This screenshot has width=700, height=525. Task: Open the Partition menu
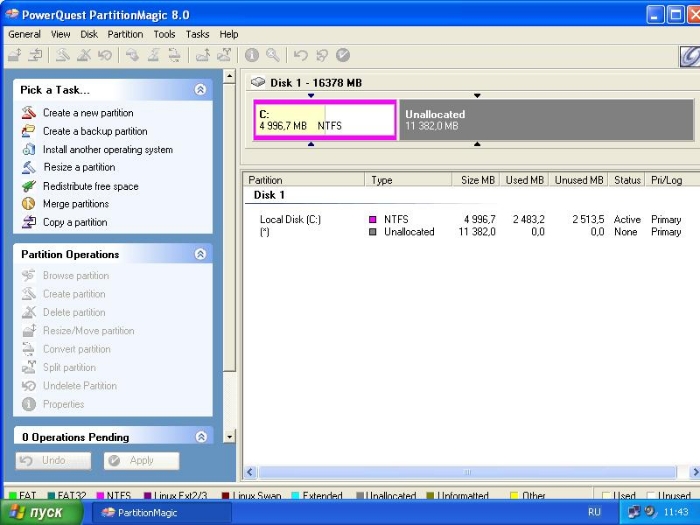coord(125,34)
